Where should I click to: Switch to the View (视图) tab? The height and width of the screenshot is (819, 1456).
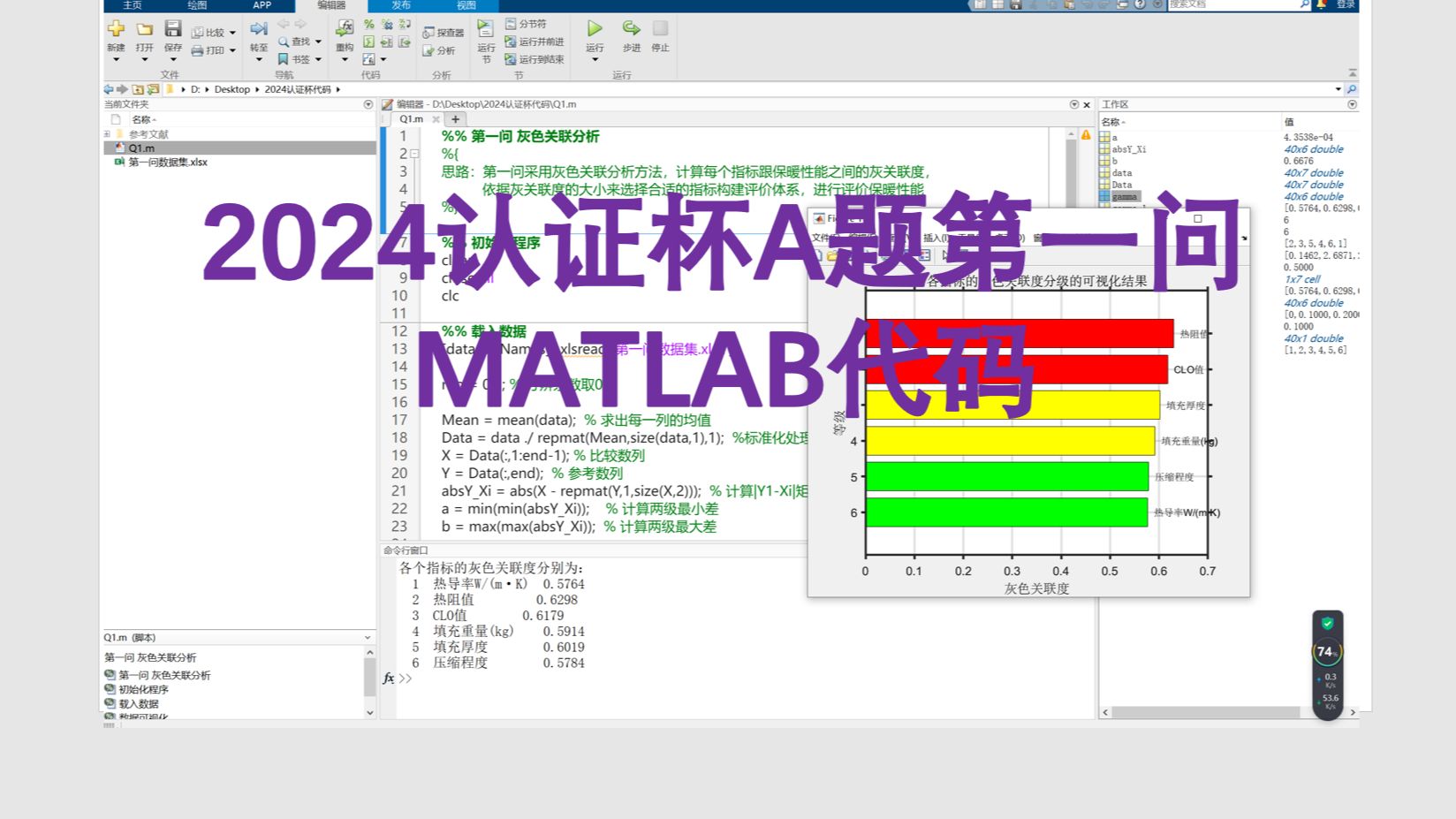(466, 5)
